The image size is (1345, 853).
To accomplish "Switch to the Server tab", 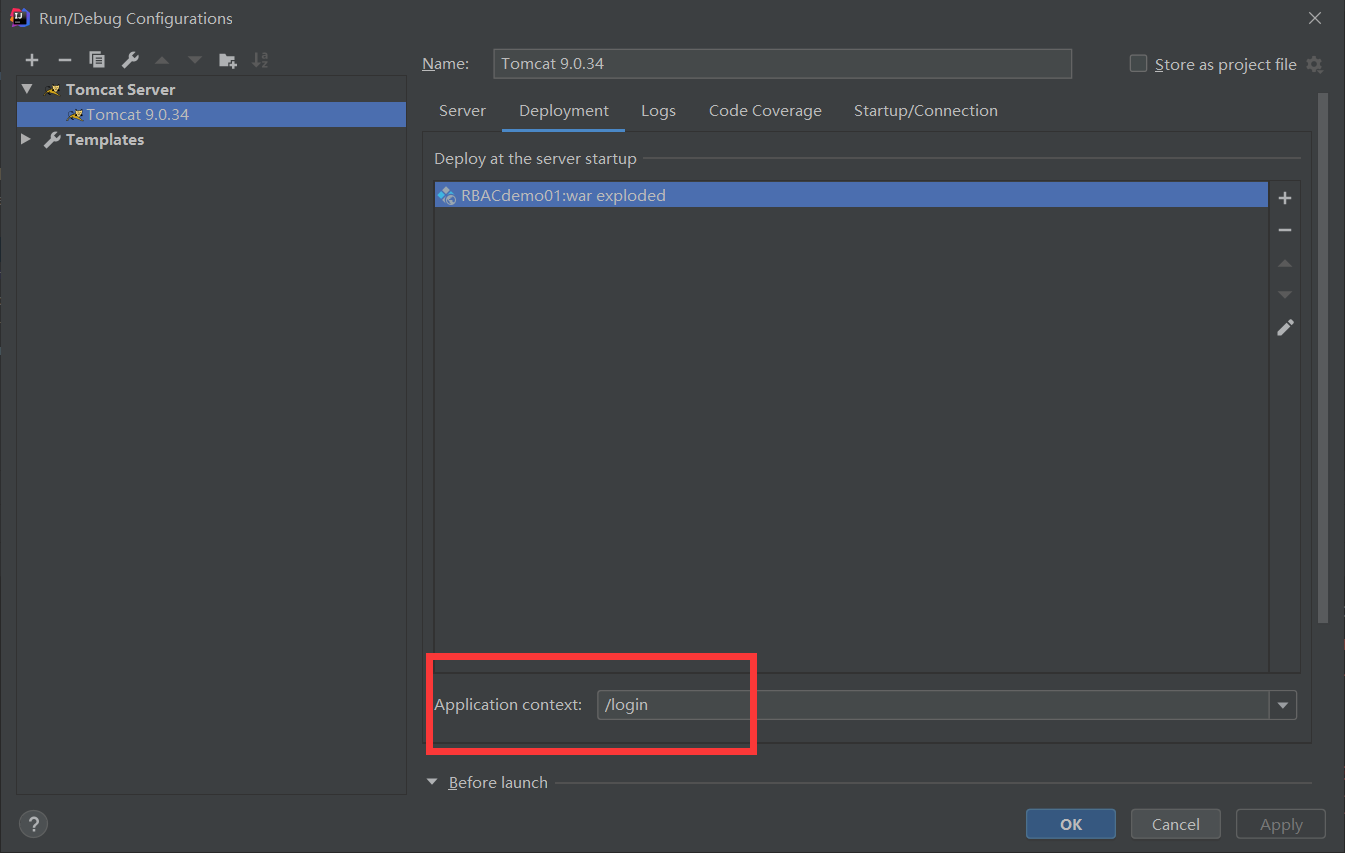I will click(x=462, y=111).
